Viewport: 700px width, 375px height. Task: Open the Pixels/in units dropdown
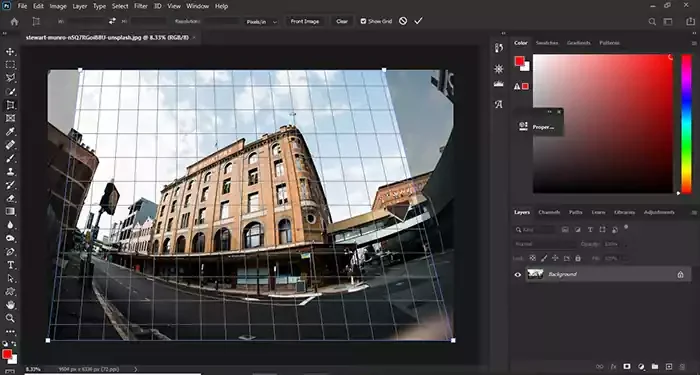pyautogui.click(x=261, y=21)
